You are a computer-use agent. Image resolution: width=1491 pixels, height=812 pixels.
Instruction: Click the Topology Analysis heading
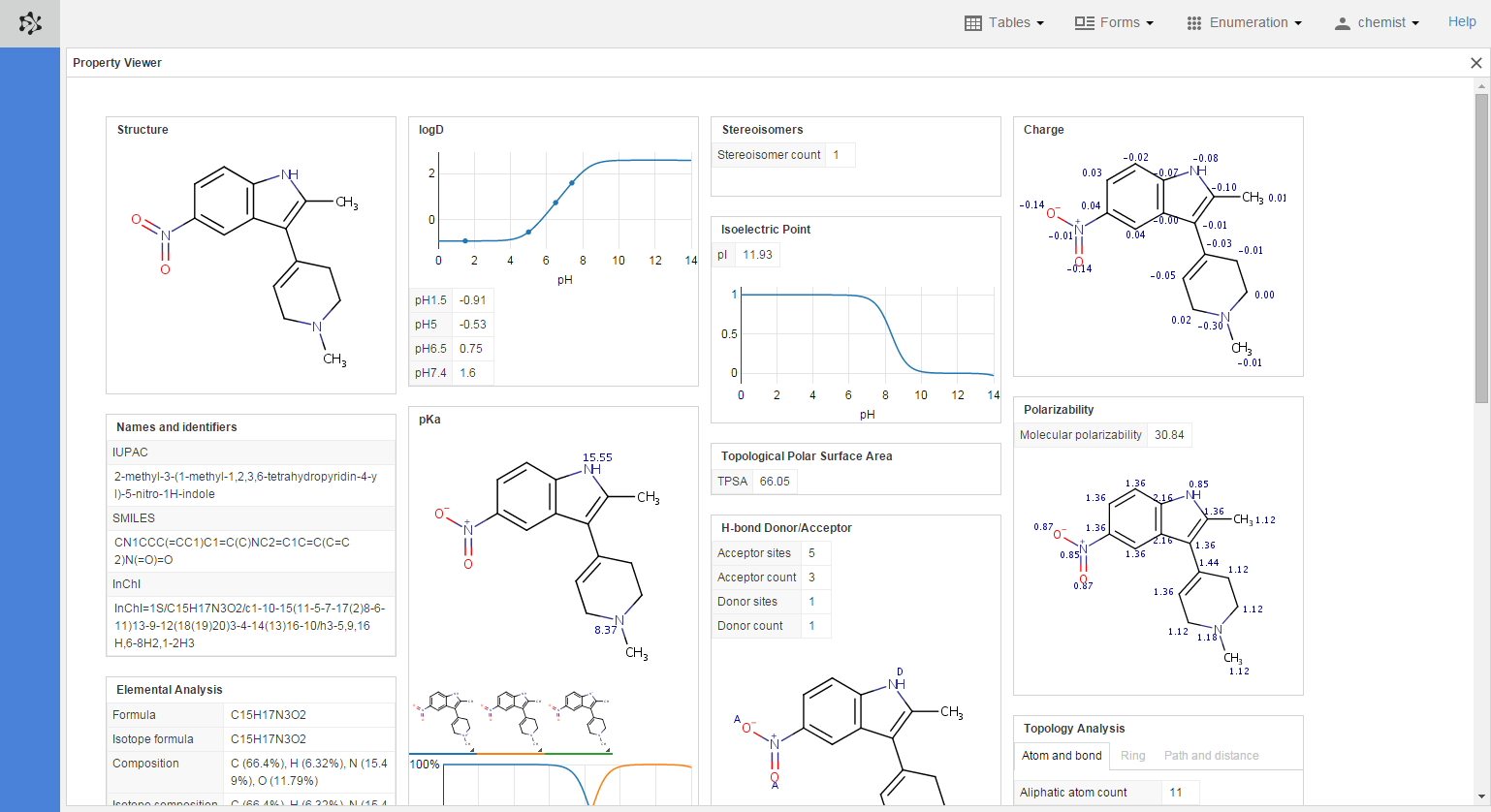[x=1074, y=729]
